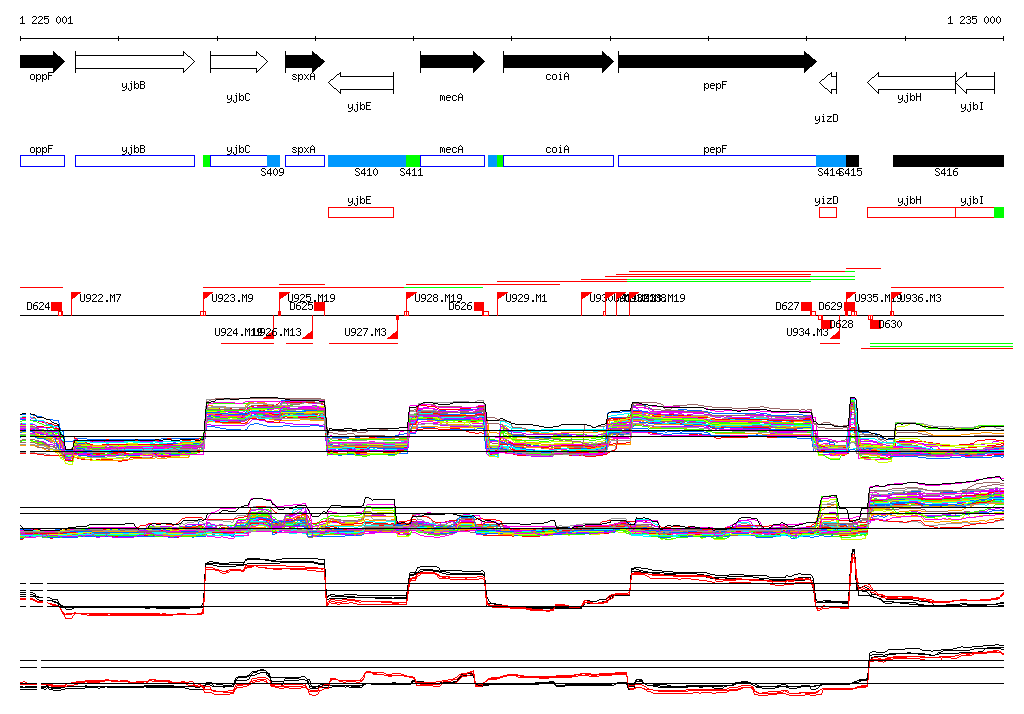The image size is (1024, 714).
Task: Select the U922.M7 red flag marker
Action: [75, 297]
